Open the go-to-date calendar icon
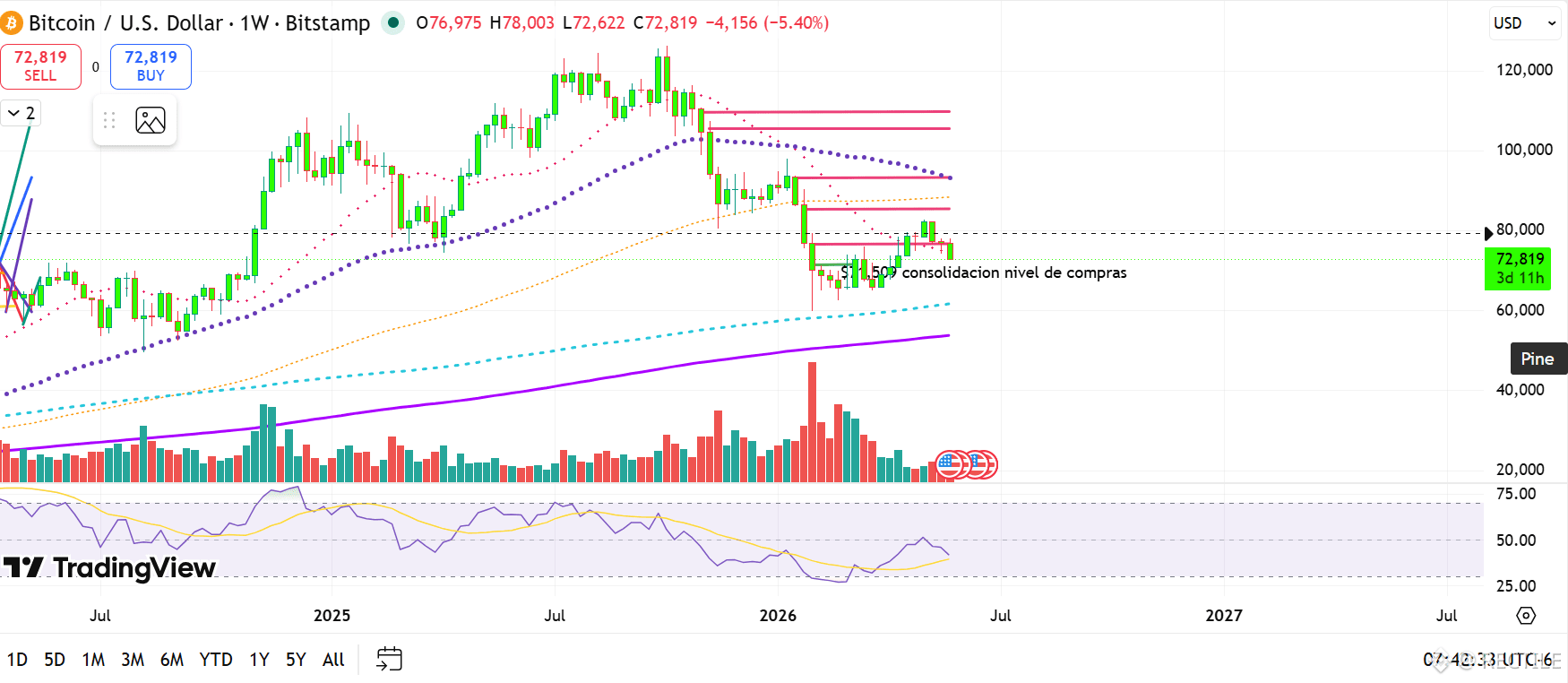This screenshot has height=683, width=1568. click(389, 660)
